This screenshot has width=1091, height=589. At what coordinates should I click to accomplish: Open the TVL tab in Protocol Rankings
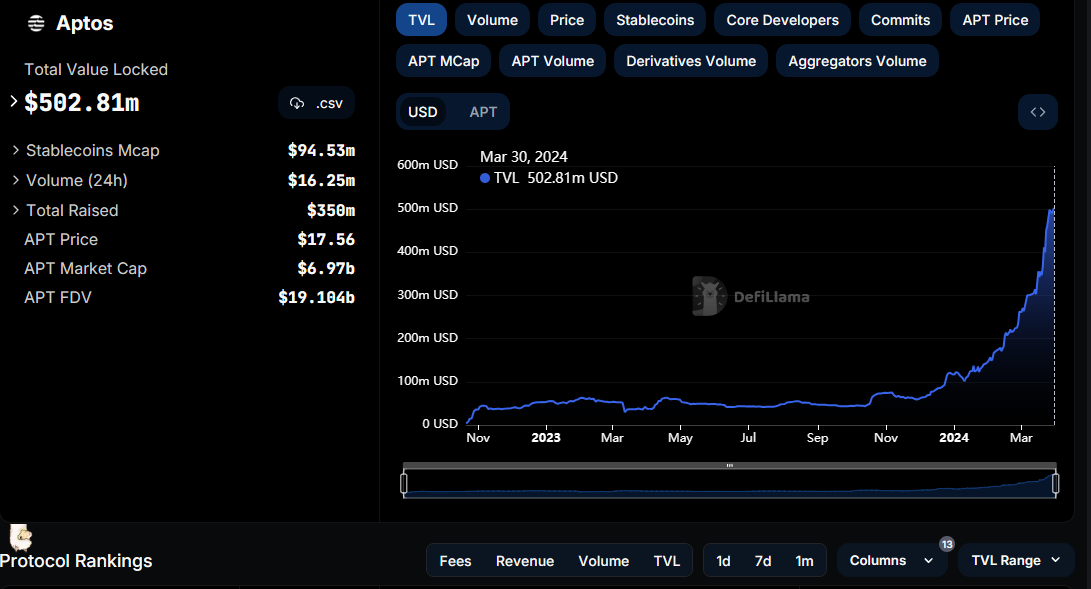coord(667,560)
